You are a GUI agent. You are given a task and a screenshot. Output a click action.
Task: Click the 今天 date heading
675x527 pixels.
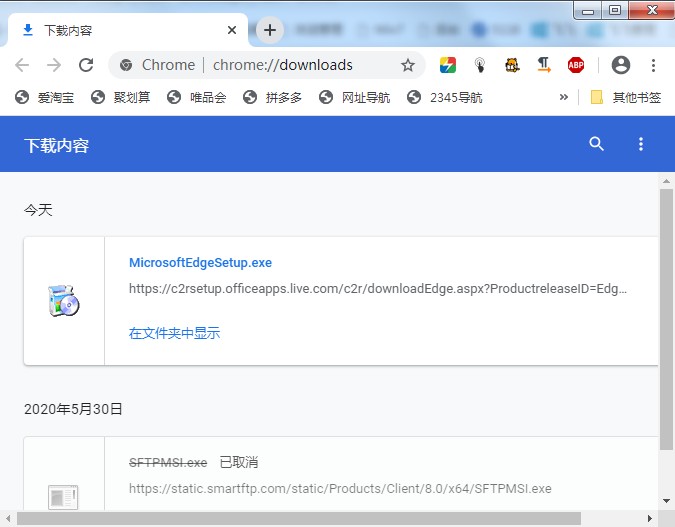click(x=38, y=210)
